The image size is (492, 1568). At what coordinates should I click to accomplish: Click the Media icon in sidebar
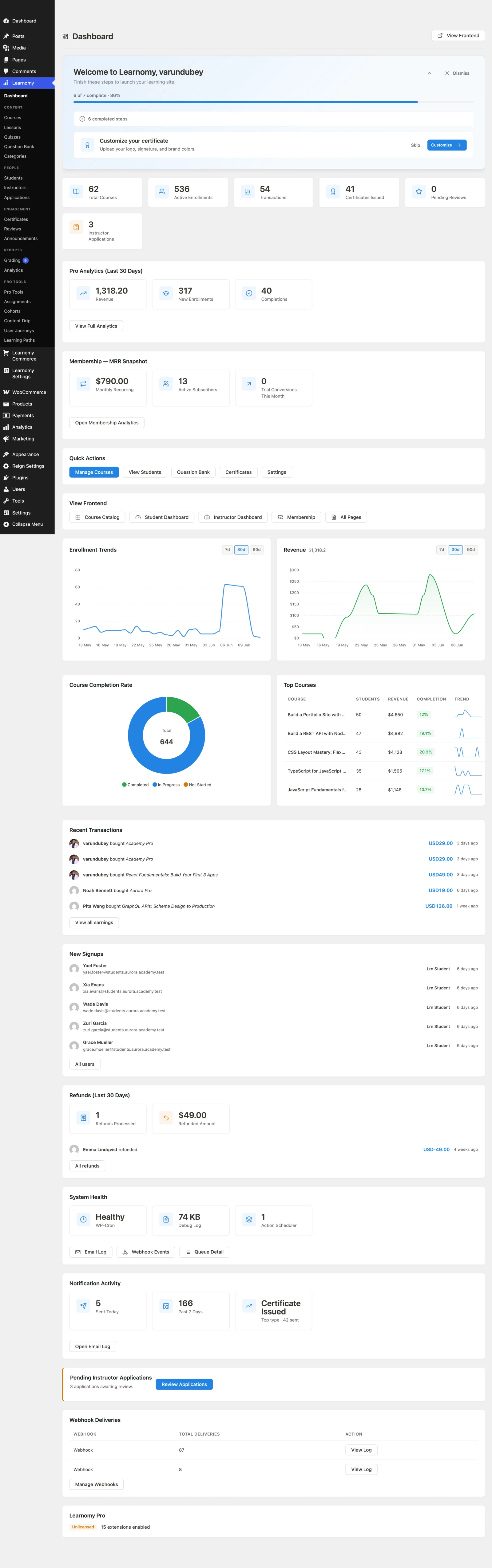point(6,48)
